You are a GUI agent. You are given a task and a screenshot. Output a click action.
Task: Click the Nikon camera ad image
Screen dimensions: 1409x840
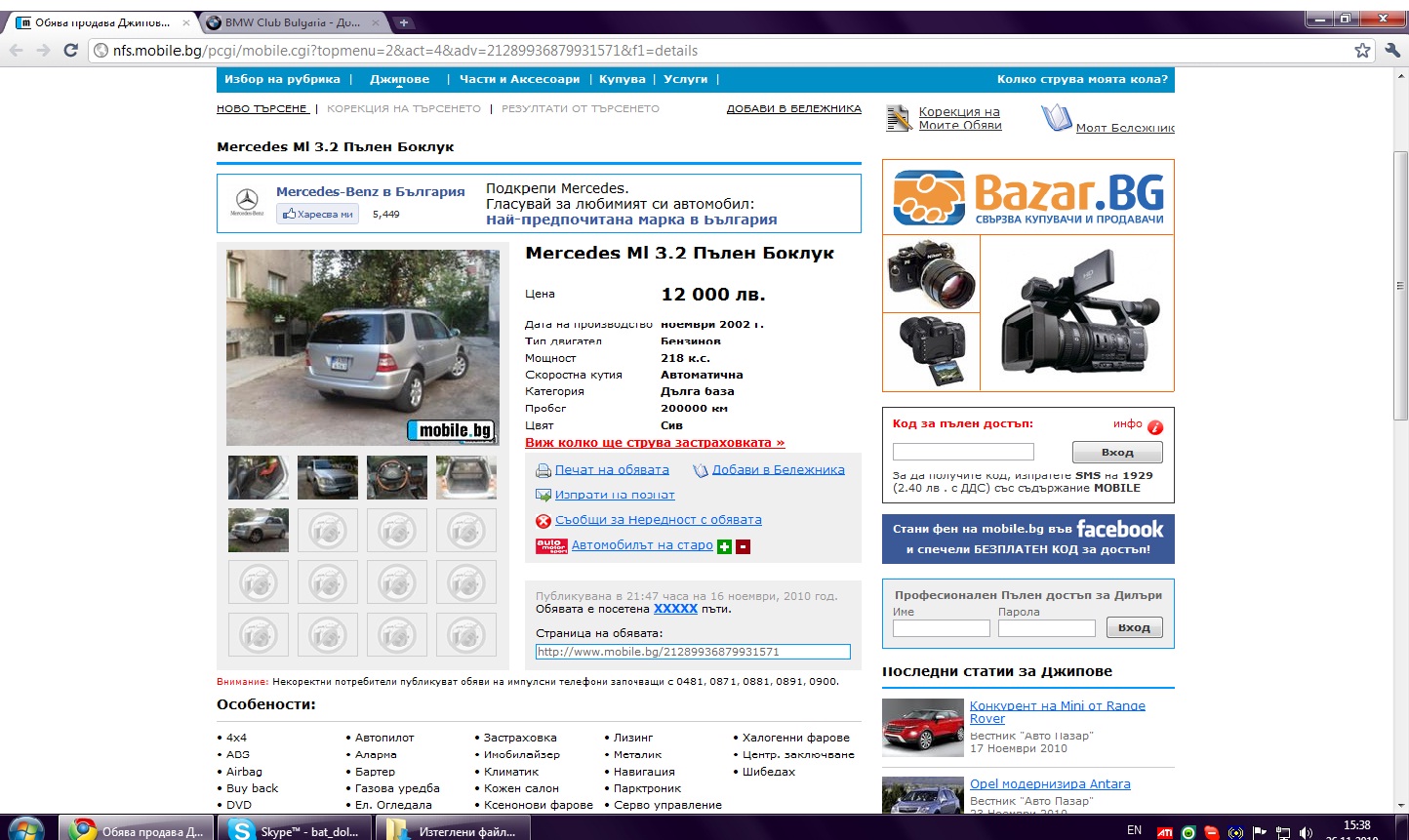[x=931, y=274]
